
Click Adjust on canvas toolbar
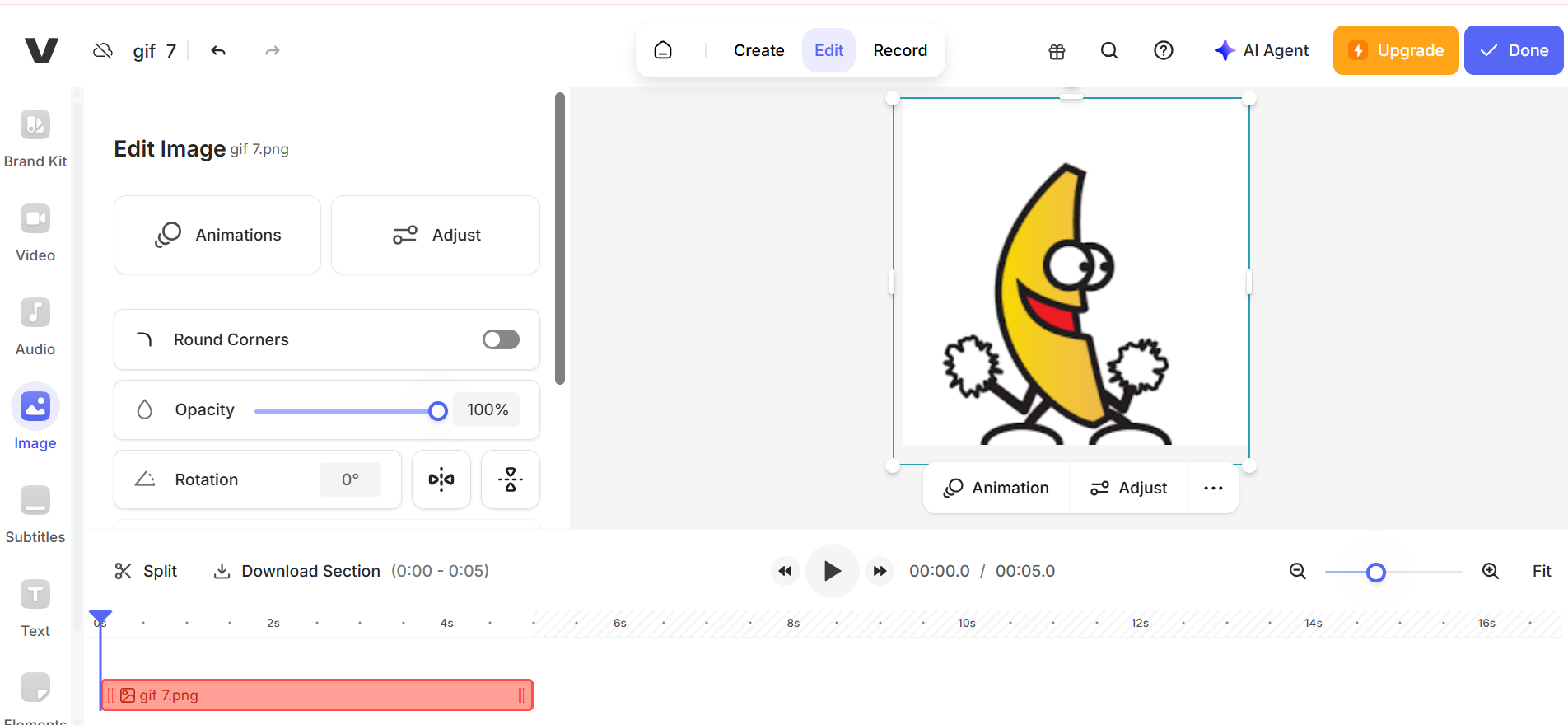1128,488
